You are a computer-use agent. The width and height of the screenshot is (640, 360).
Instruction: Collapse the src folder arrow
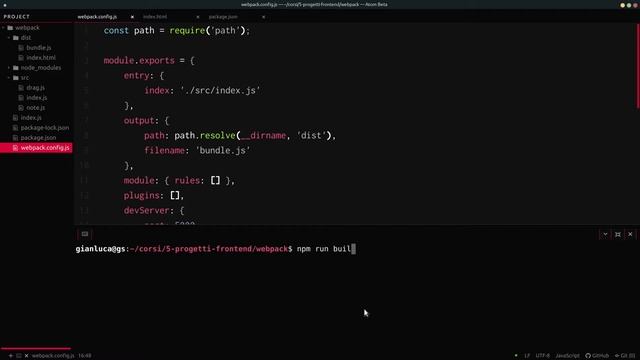[9, 78]
